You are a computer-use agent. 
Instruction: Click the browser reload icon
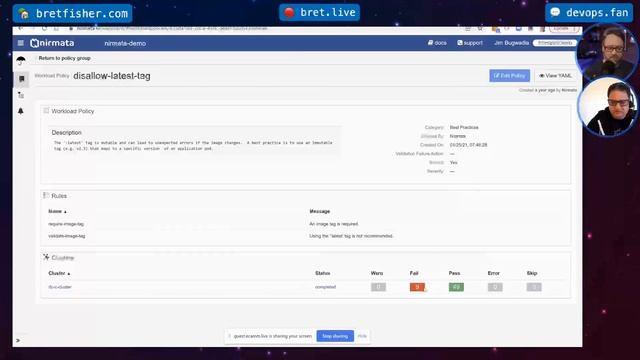click(44, 29)
